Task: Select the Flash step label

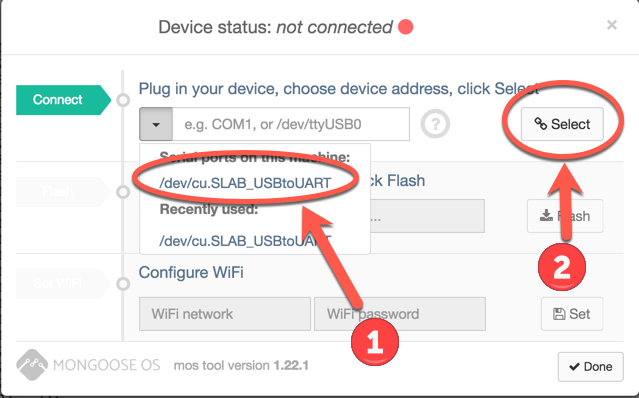Action: [63, 191]
